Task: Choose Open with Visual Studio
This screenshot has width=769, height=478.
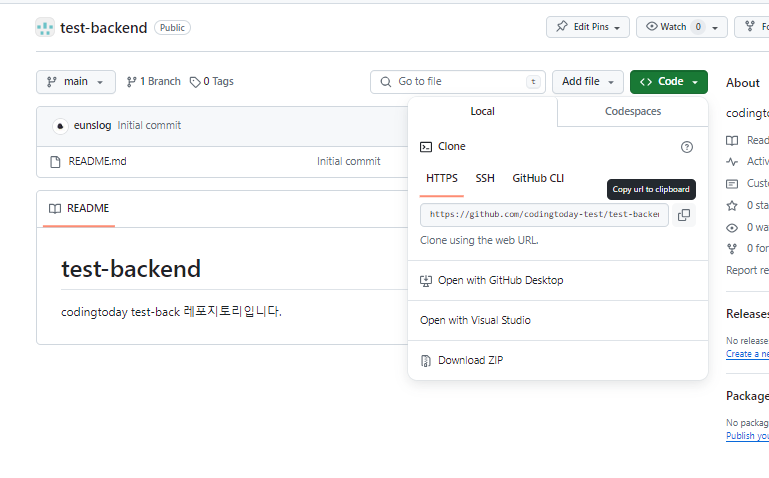Action: [x=558, y=320]
